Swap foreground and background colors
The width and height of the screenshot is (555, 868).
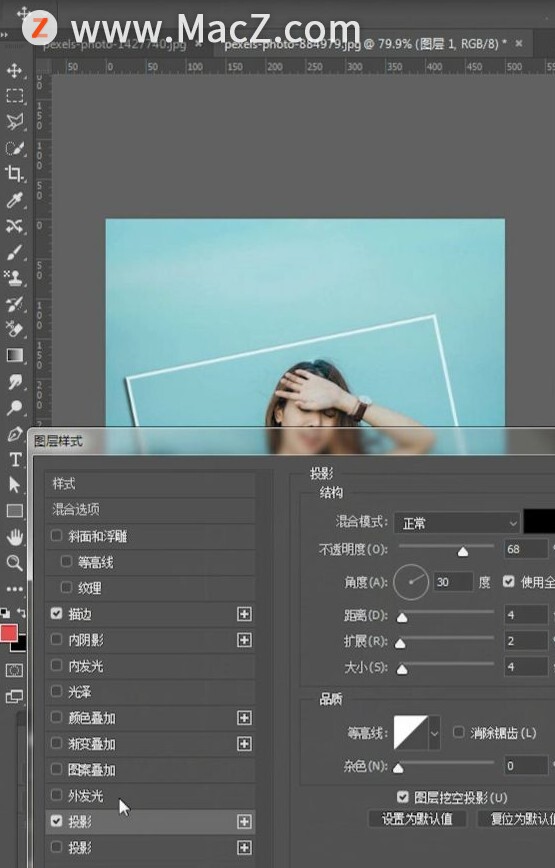[21, 612]
